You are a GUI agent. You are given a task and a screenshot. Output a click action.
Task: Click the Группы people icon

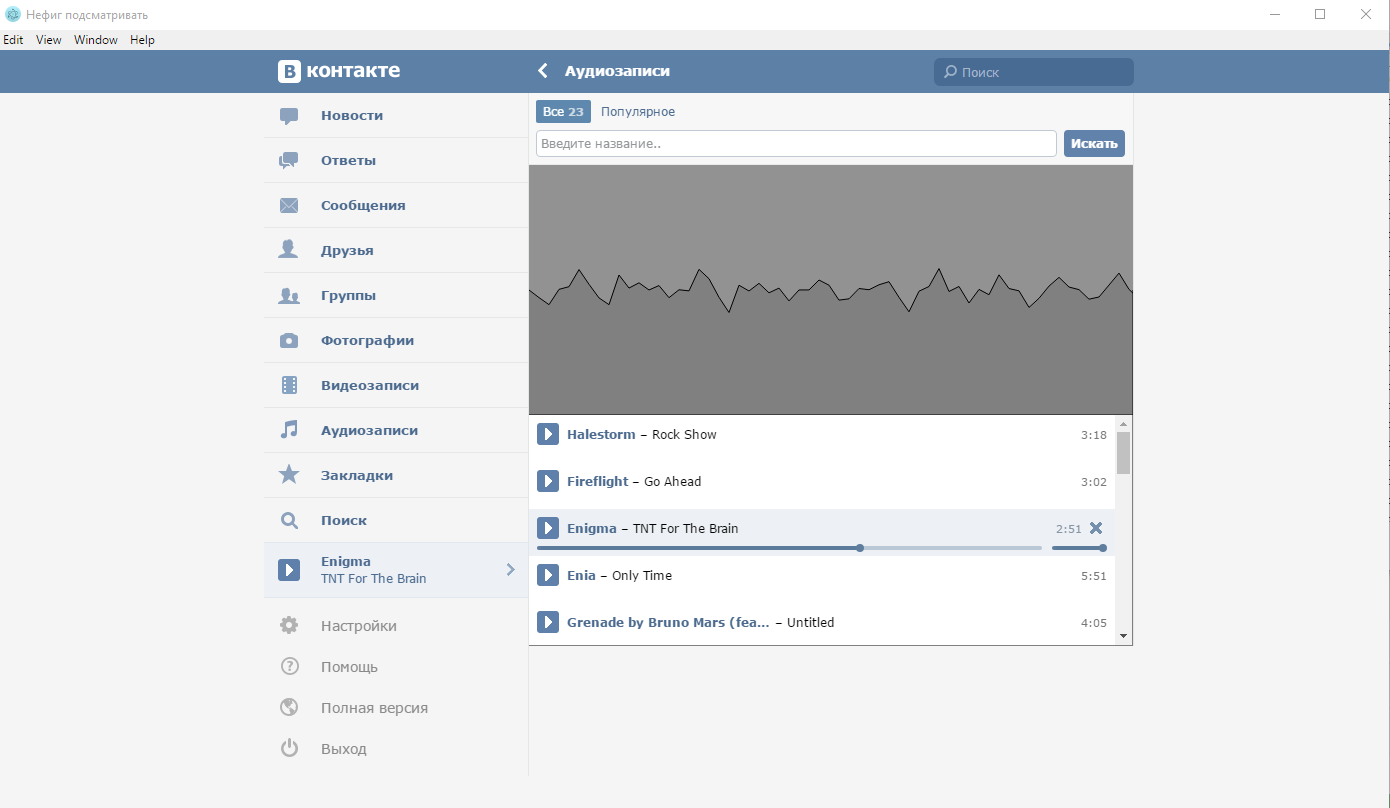tap(289, 296)
